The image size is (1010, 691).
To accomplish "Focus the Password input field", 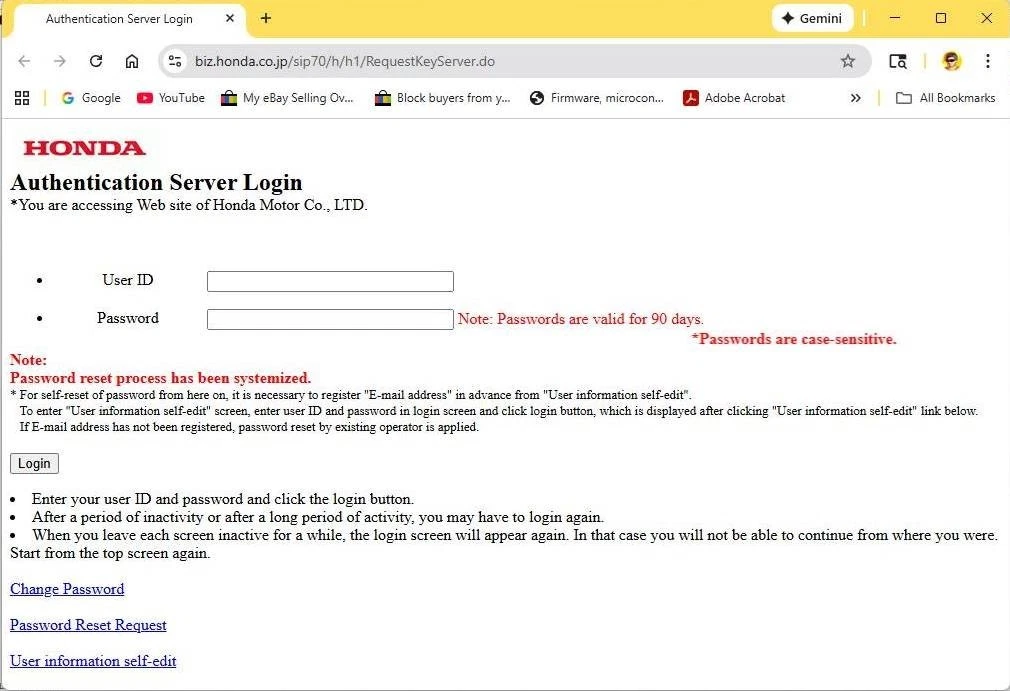I will coord(330,319).
